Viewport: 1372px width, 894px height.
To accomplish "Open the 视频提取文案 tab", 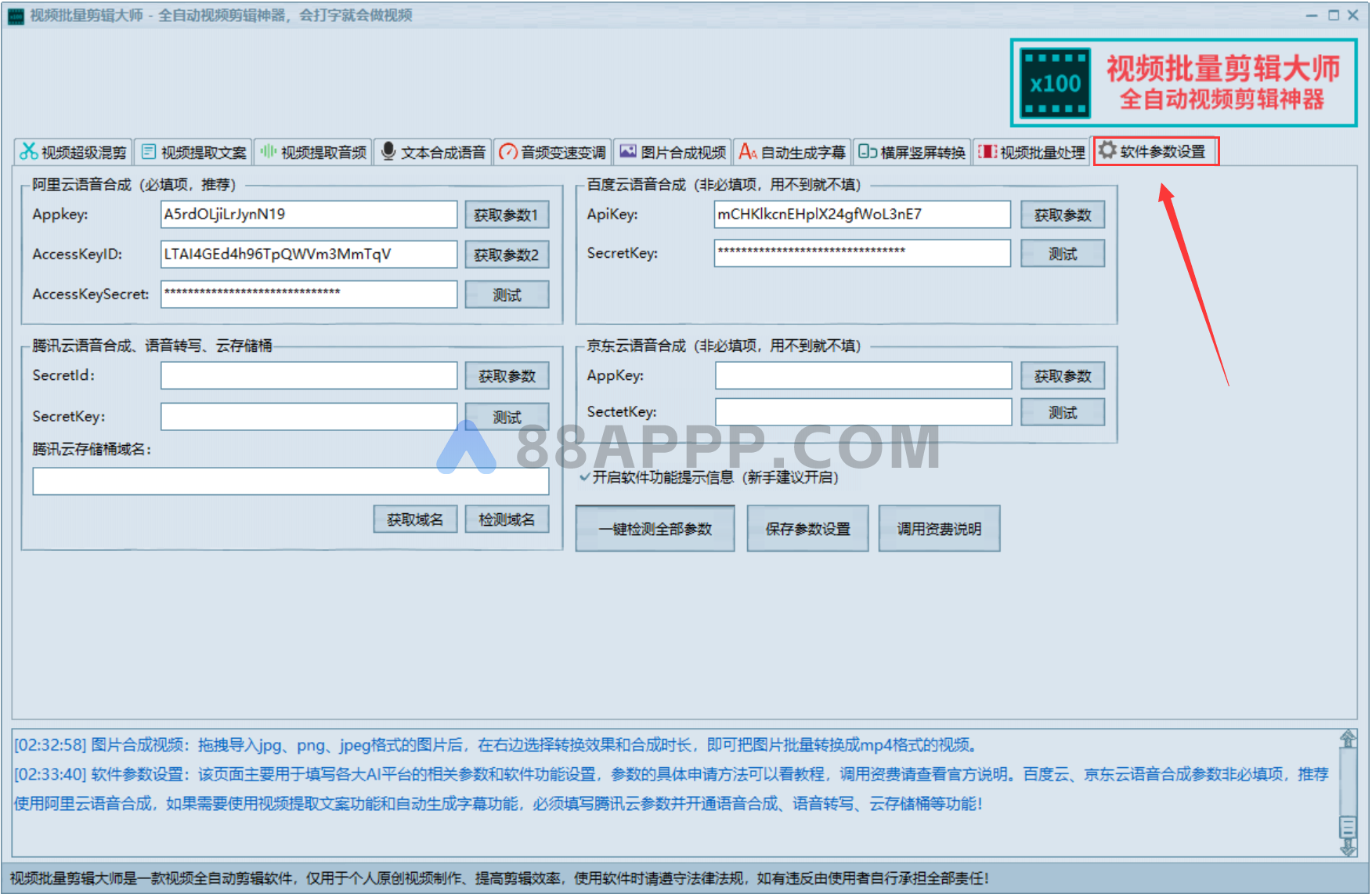I will (193, 152).
